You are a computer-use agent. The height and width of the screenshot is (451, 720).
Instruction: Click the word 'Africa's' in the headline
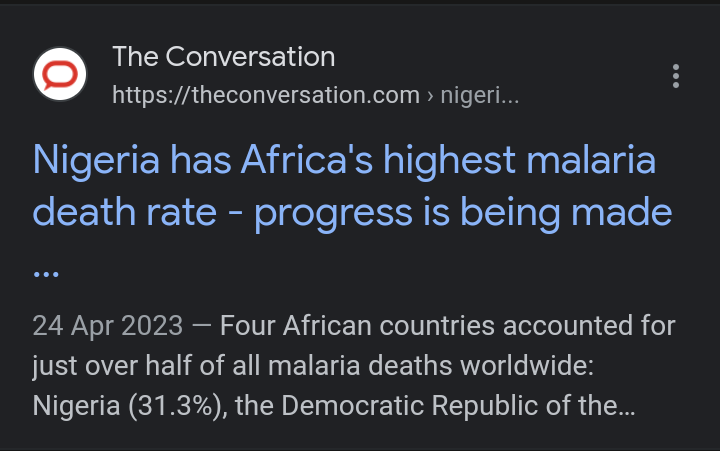(x=307, y=159)
